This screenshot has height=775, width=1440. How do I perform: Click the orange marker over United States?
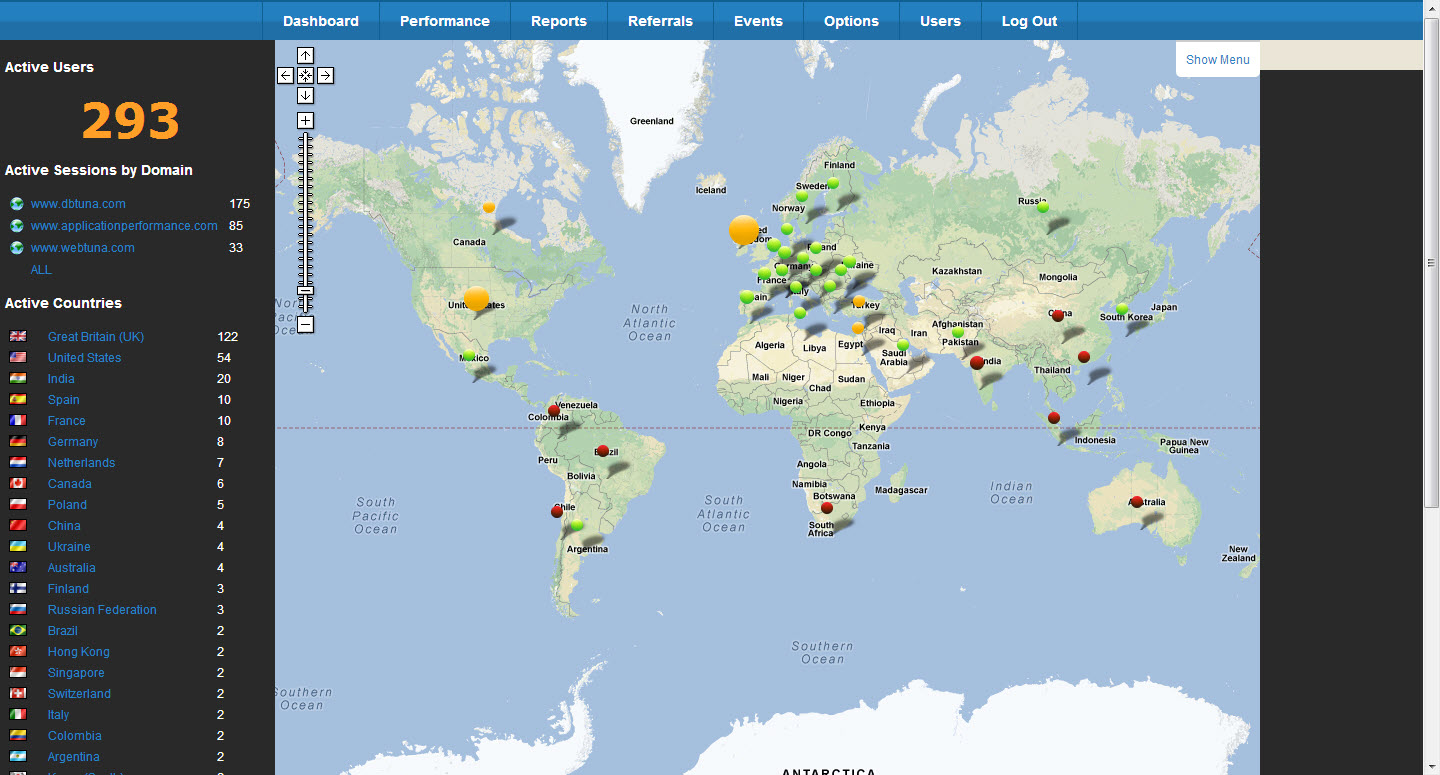pyautogui.click(x=477, y=298)
